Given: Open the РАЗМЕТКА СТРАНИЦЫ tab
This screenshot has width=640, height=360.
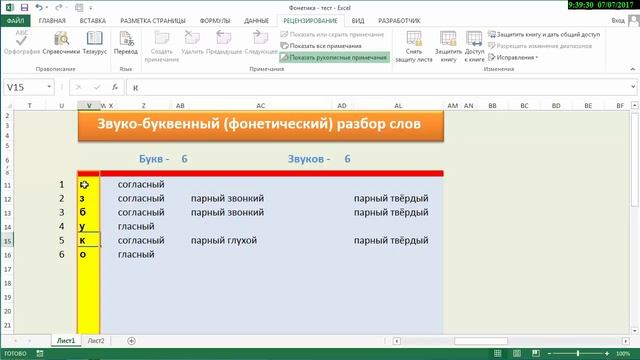Looking at the screenshot, I should [x=153, y=20].
